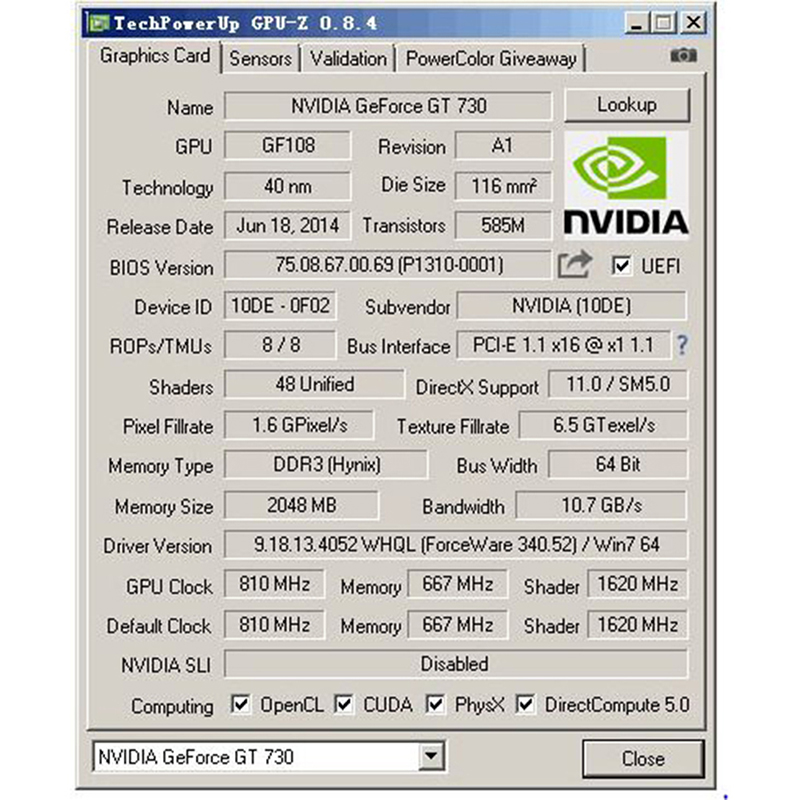This screenshot has width=800, height=800.
Task: Toggle the UEFI checkbox
Action: [x=622, y=266]
